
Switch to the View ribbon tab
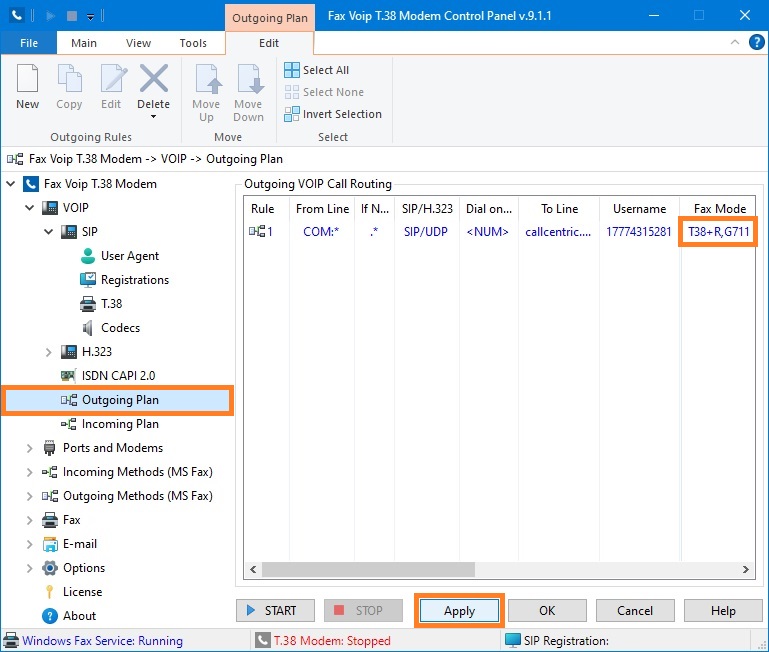[138, 43]
